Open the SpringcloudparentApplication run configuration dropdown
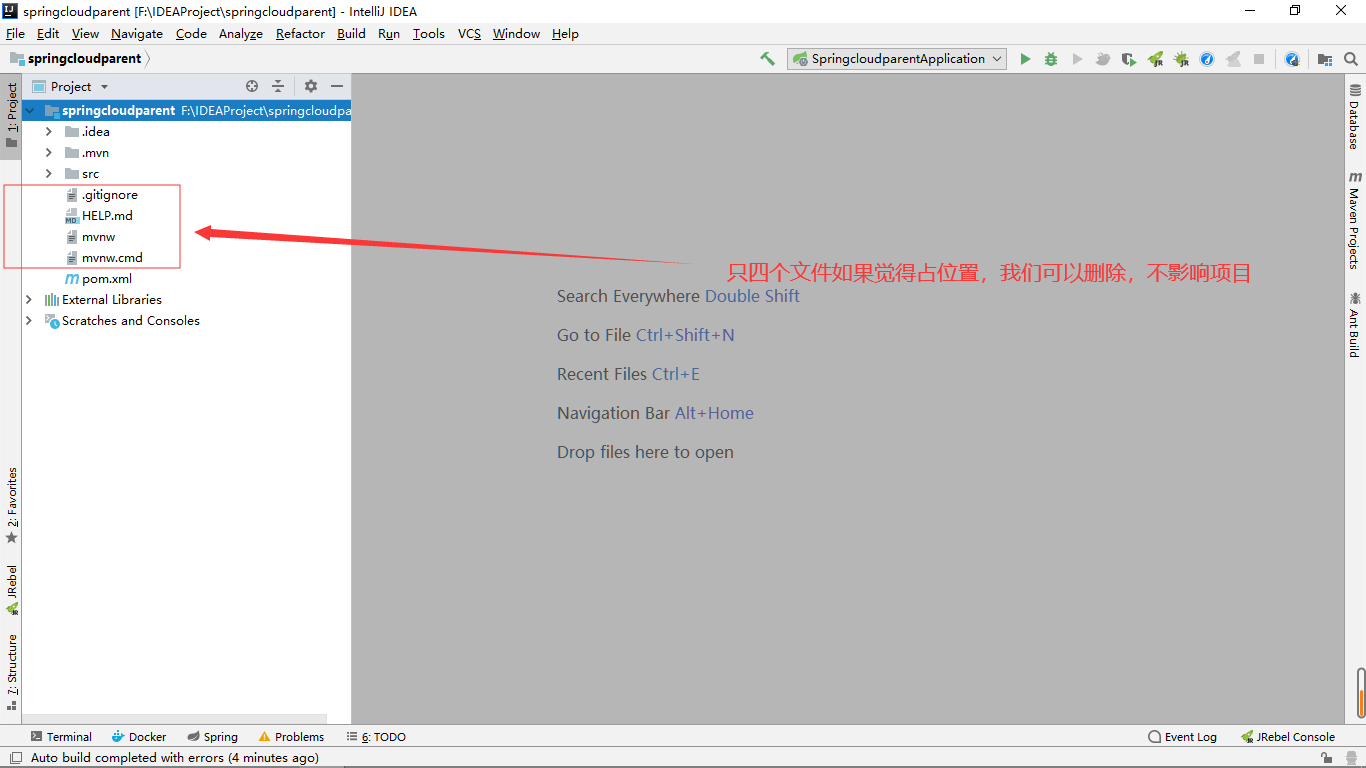1366x768 pixels. (x=897, y=59)
